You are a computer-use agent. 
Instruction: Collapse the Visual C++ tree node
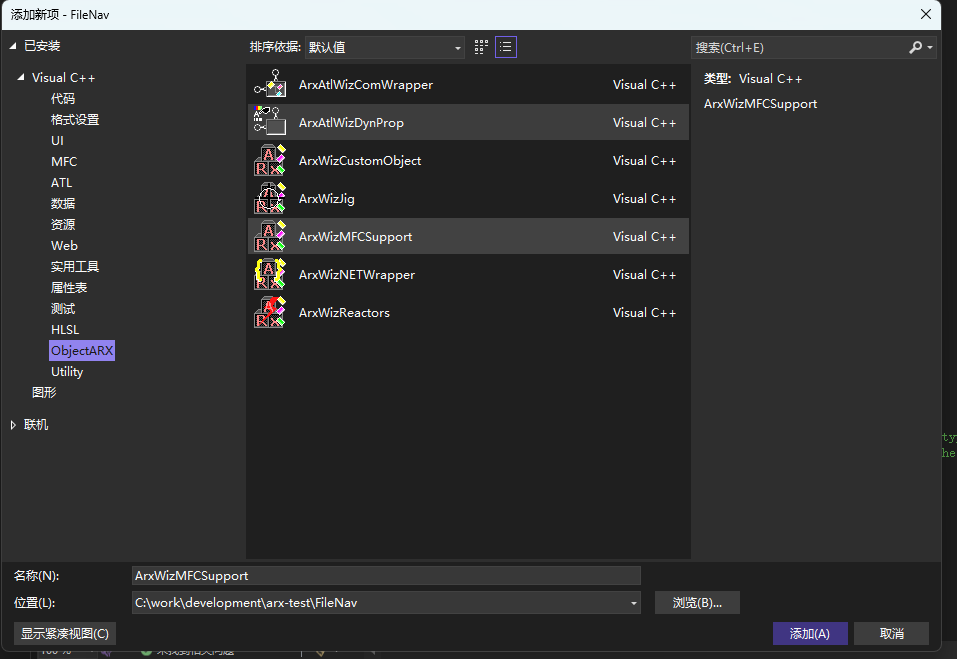tap(21, 78)
